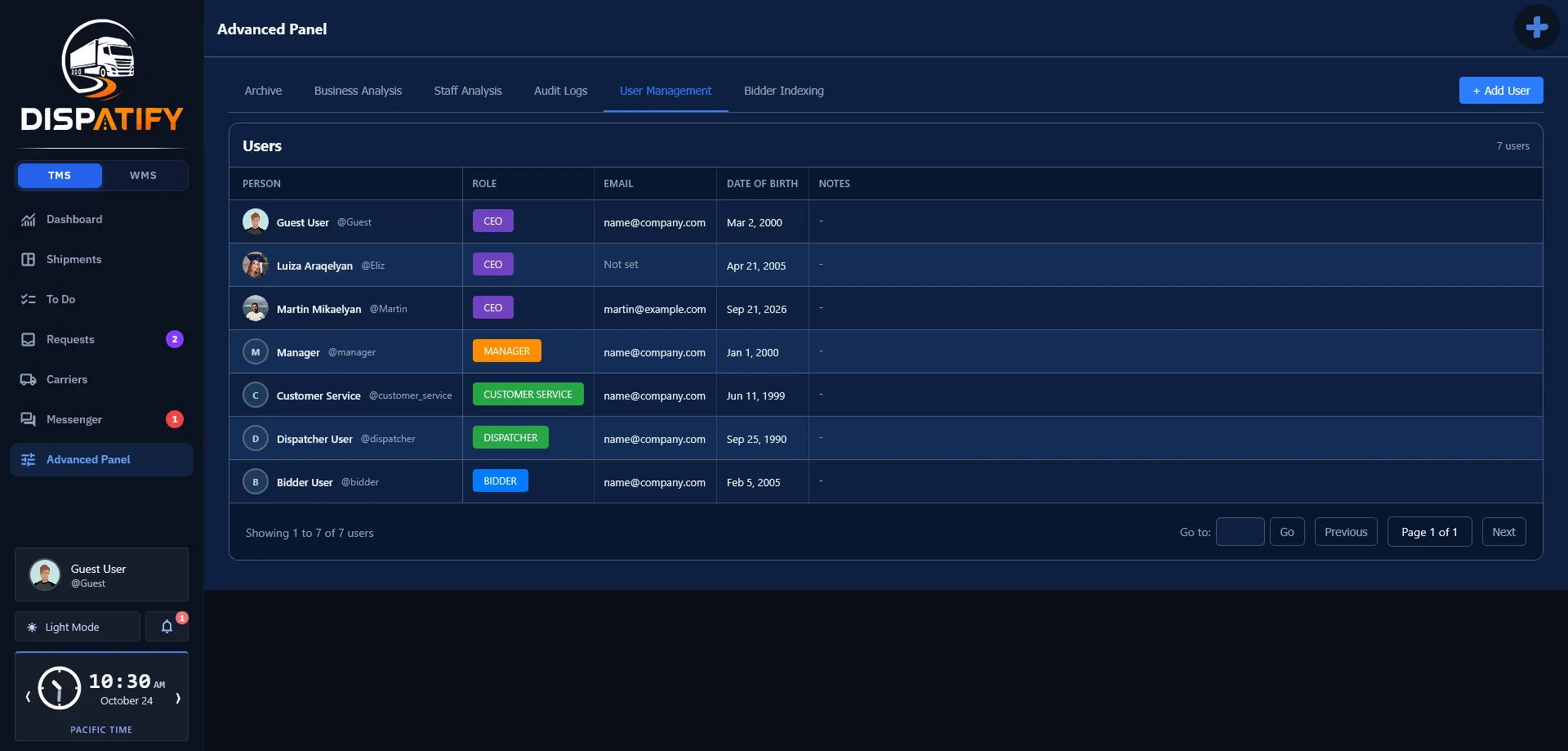Click the CUSTOMER SERVICE role badge
Image resolution: width=1568 pixels, height=751 pixels.
[528, 394]
